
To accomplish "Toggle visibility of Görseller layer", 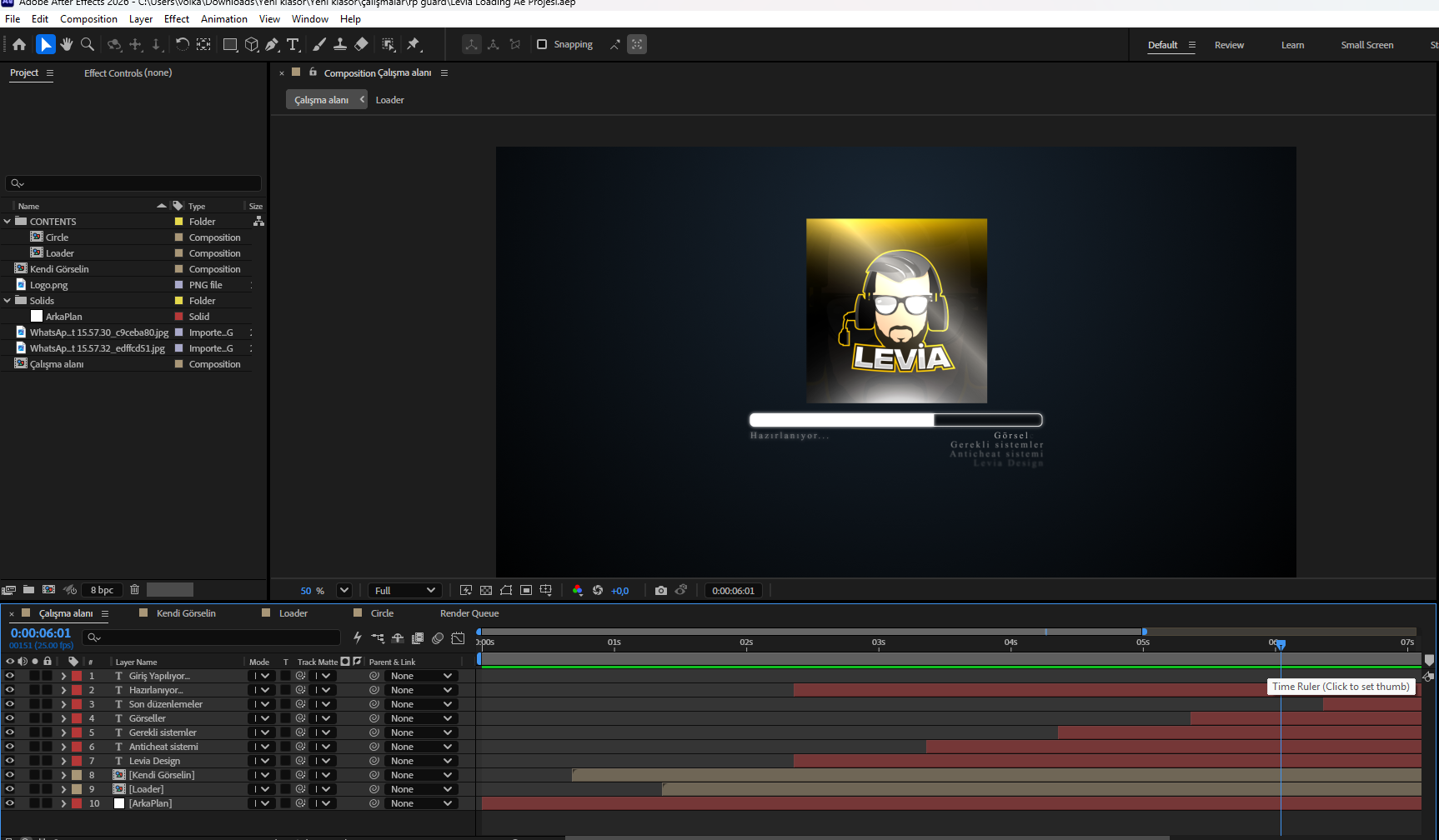I will 10,718.
